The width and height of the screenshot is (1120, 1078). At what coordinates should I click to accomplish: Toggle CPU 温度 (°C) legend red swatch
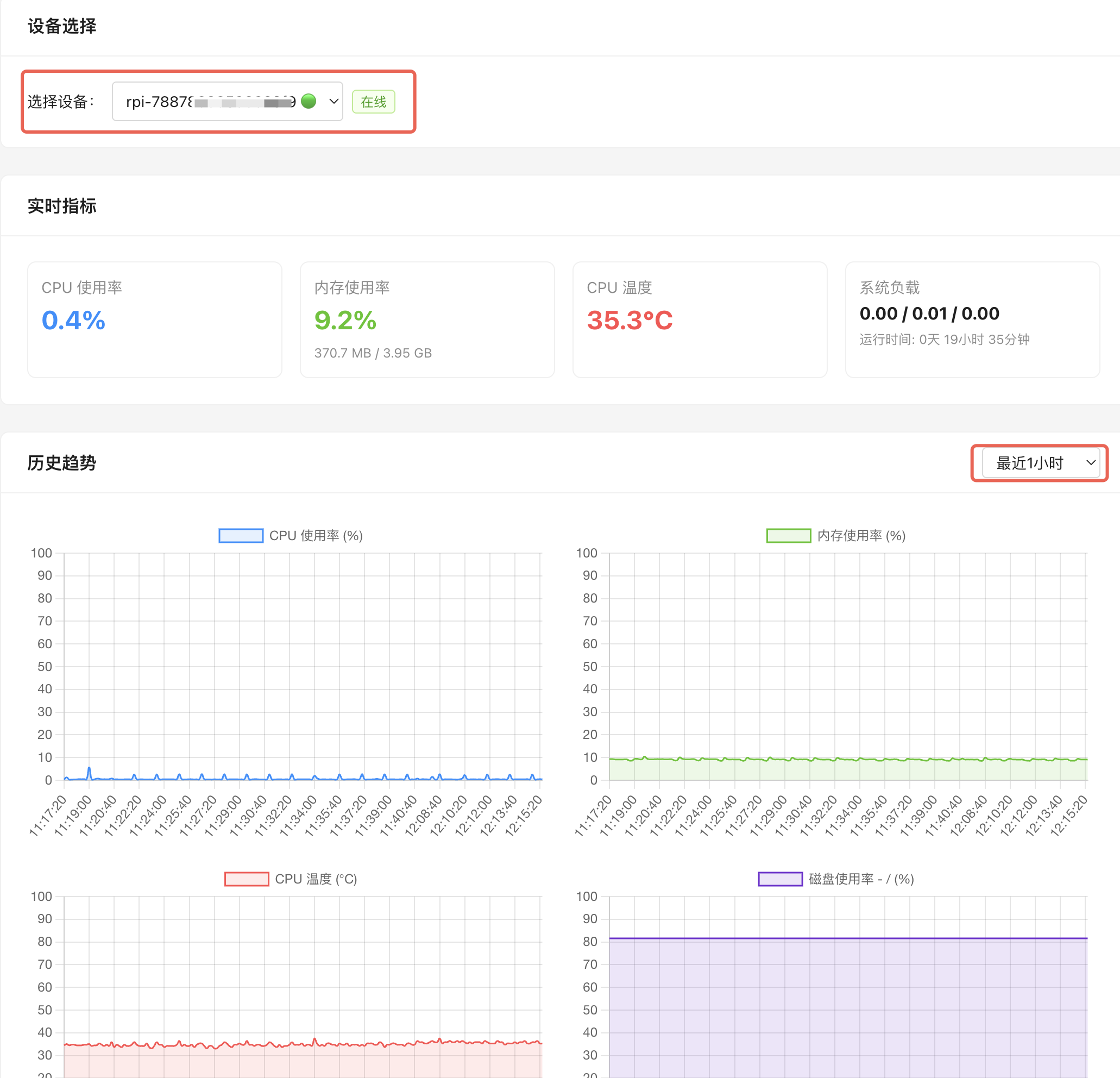pos(246,879)
